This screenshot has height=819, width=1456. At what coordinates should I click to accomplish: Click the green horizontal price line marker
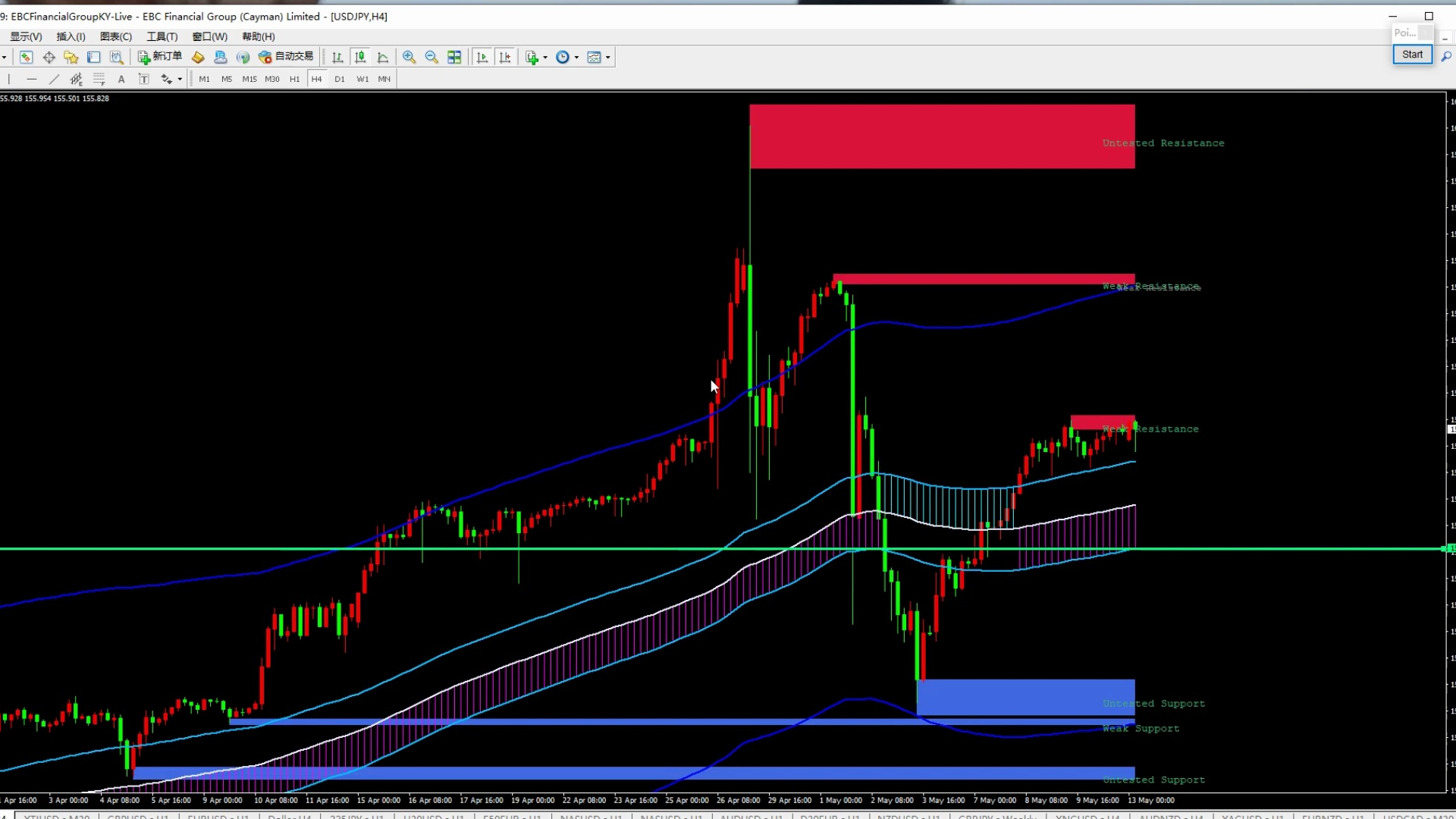(1450, 548)
